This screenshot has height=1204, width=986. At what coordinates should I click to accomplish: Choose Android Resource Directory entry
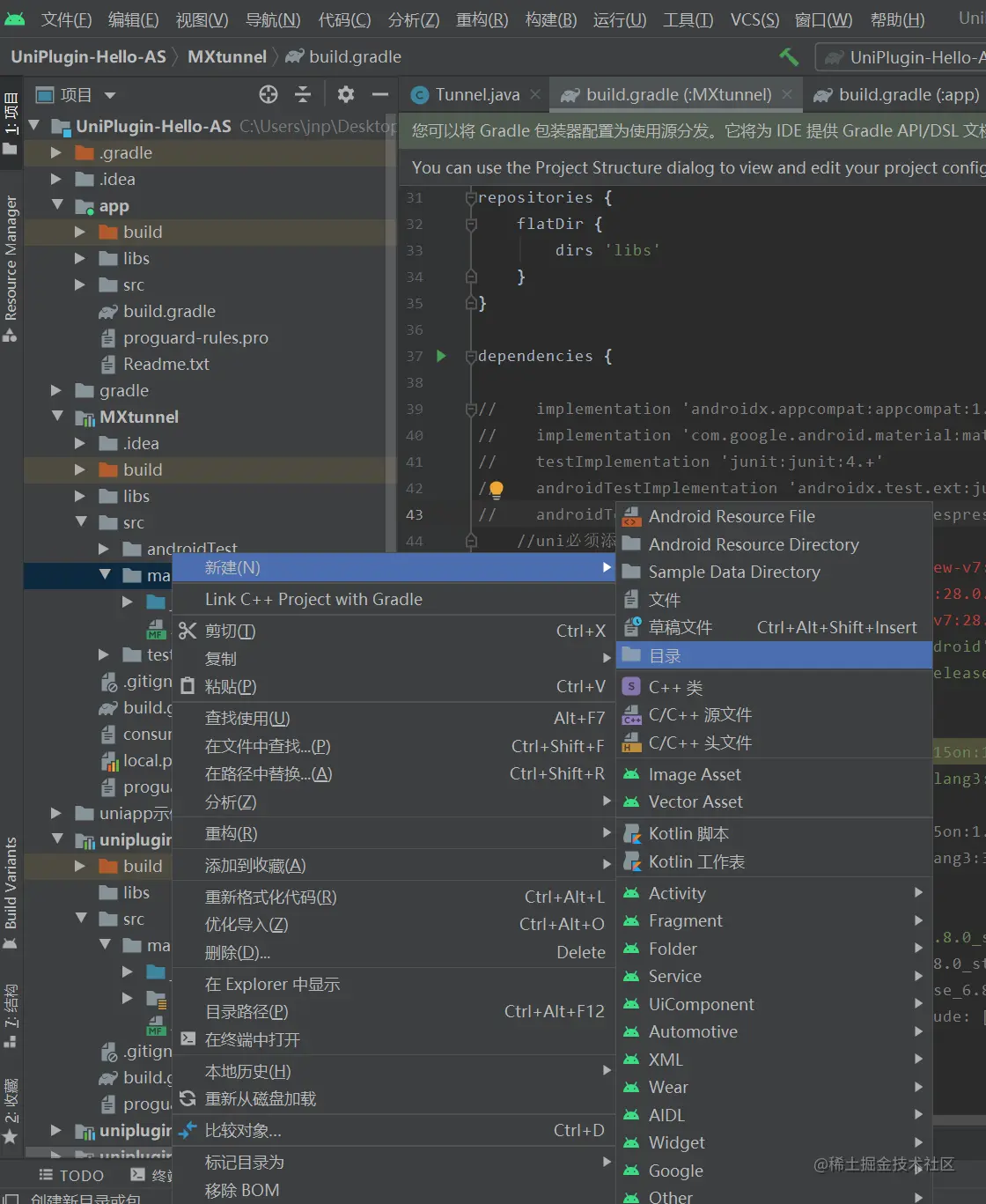click(775, 544)
